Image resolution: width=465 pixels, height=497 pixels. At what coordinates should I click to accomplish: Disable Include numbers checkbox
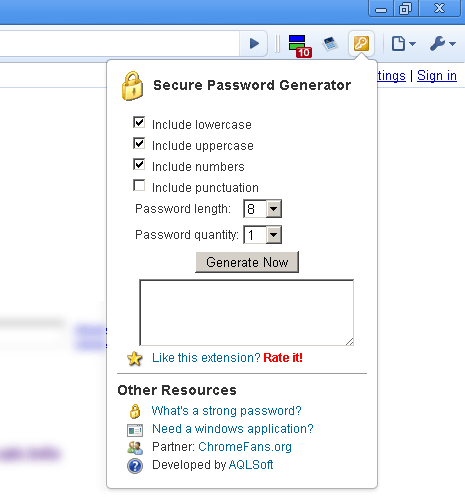point(139,164)
